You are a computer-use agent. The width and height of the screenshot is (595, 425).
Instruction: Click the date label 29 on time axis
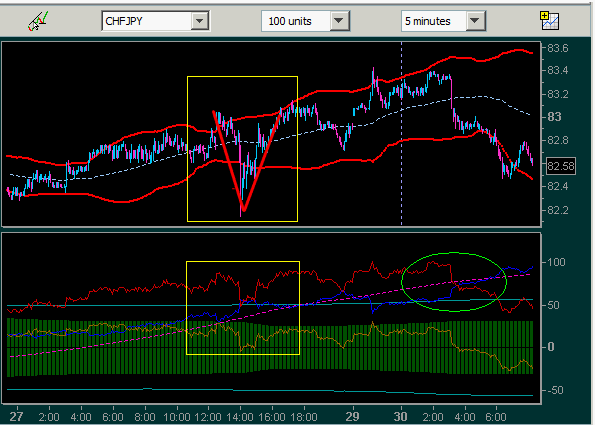coord(353,416)
